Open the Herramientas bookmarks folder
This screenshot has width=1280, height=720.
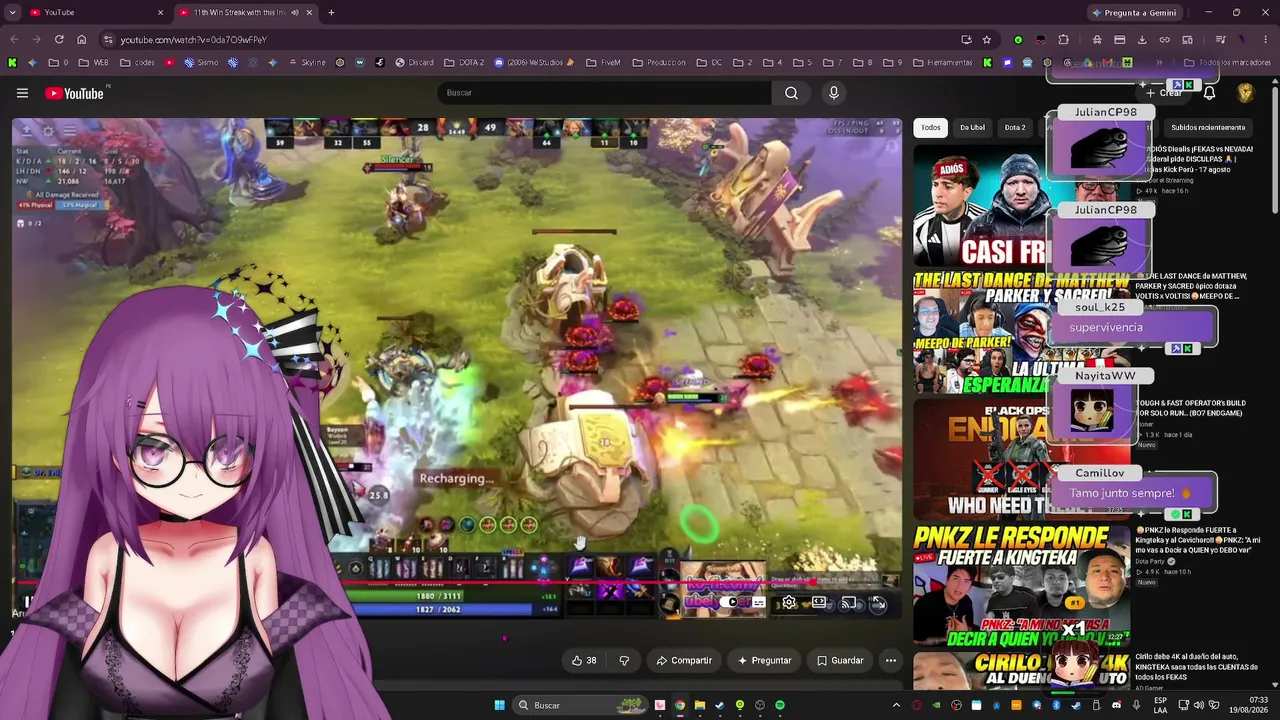[x=942, y=62]
